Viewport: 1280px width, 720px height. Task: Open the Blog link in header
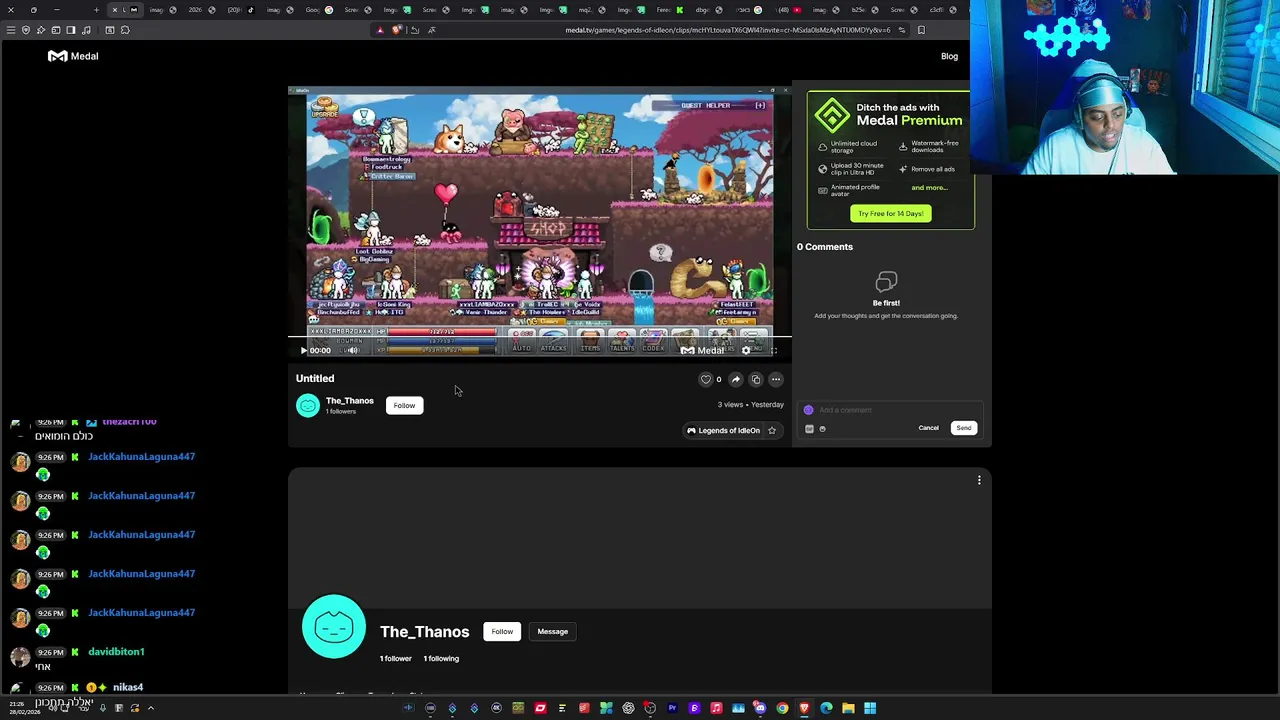(x=949, y=56)
